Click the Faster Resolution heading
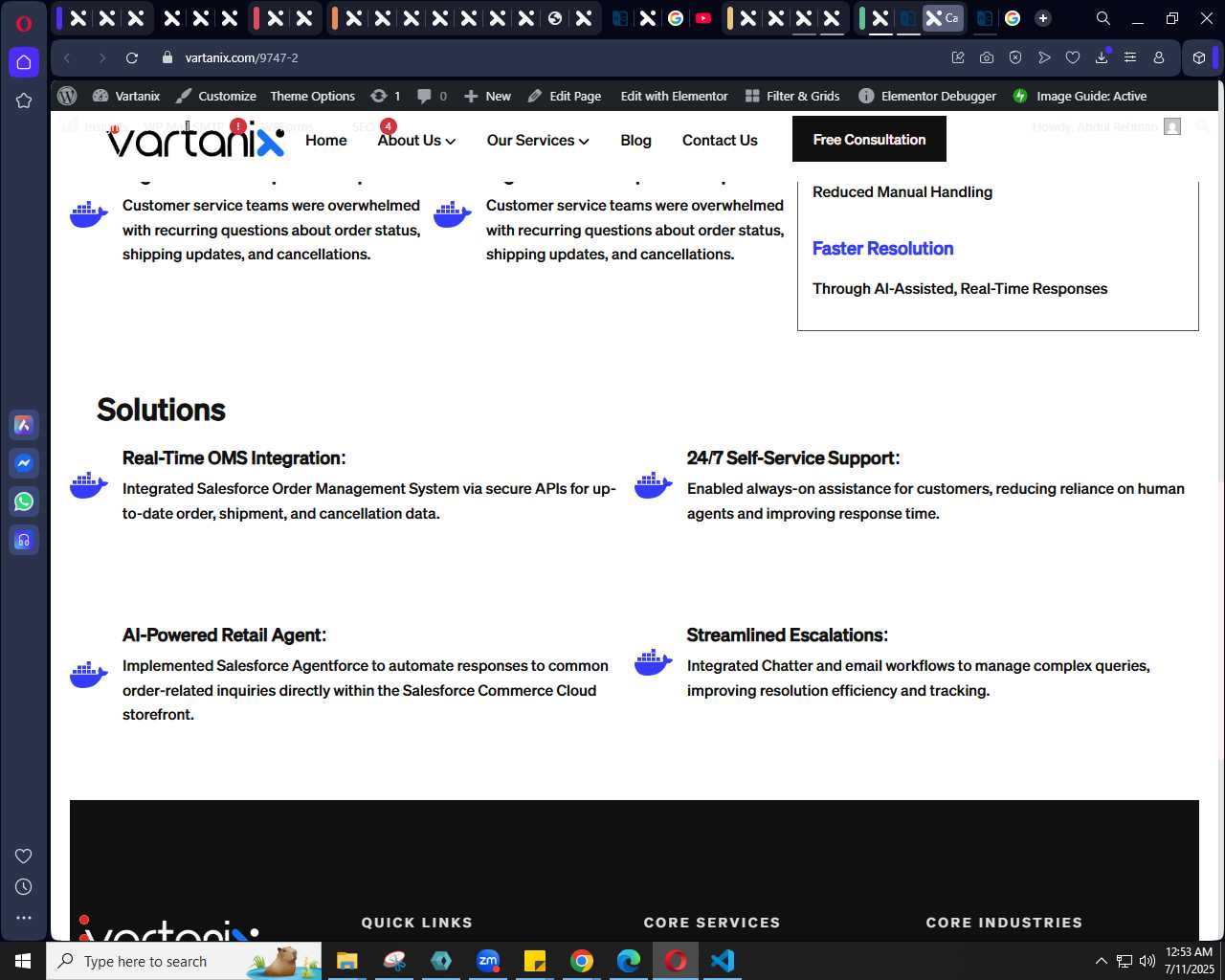1225x980 pixels. click(x=882, y=248)
